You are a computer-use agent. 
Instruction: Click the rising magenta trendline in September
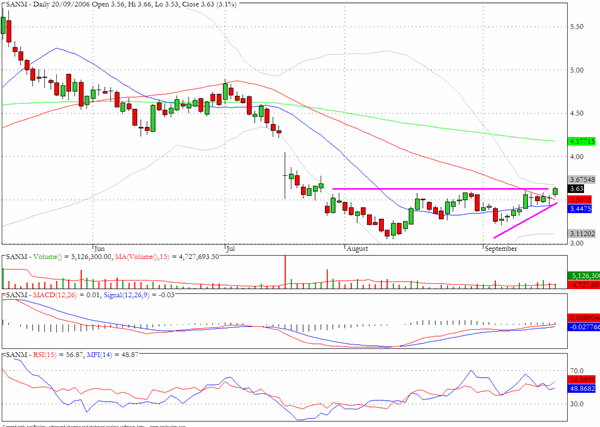click(525, 220)
